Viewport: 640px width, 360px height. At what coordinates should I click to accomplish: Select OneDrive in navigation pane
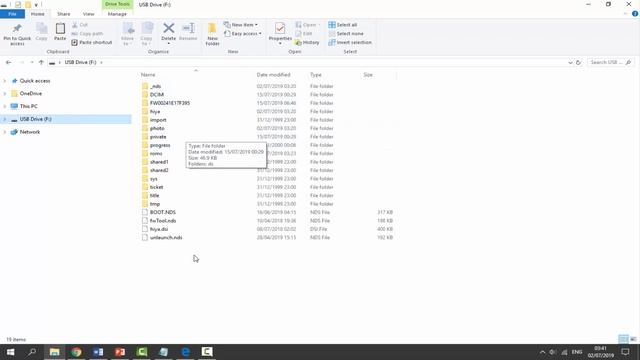coord(31,93)
